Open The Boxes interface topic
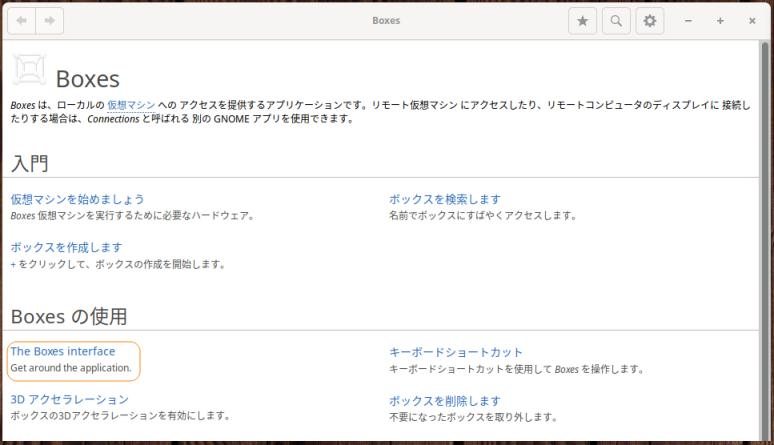 63,351
